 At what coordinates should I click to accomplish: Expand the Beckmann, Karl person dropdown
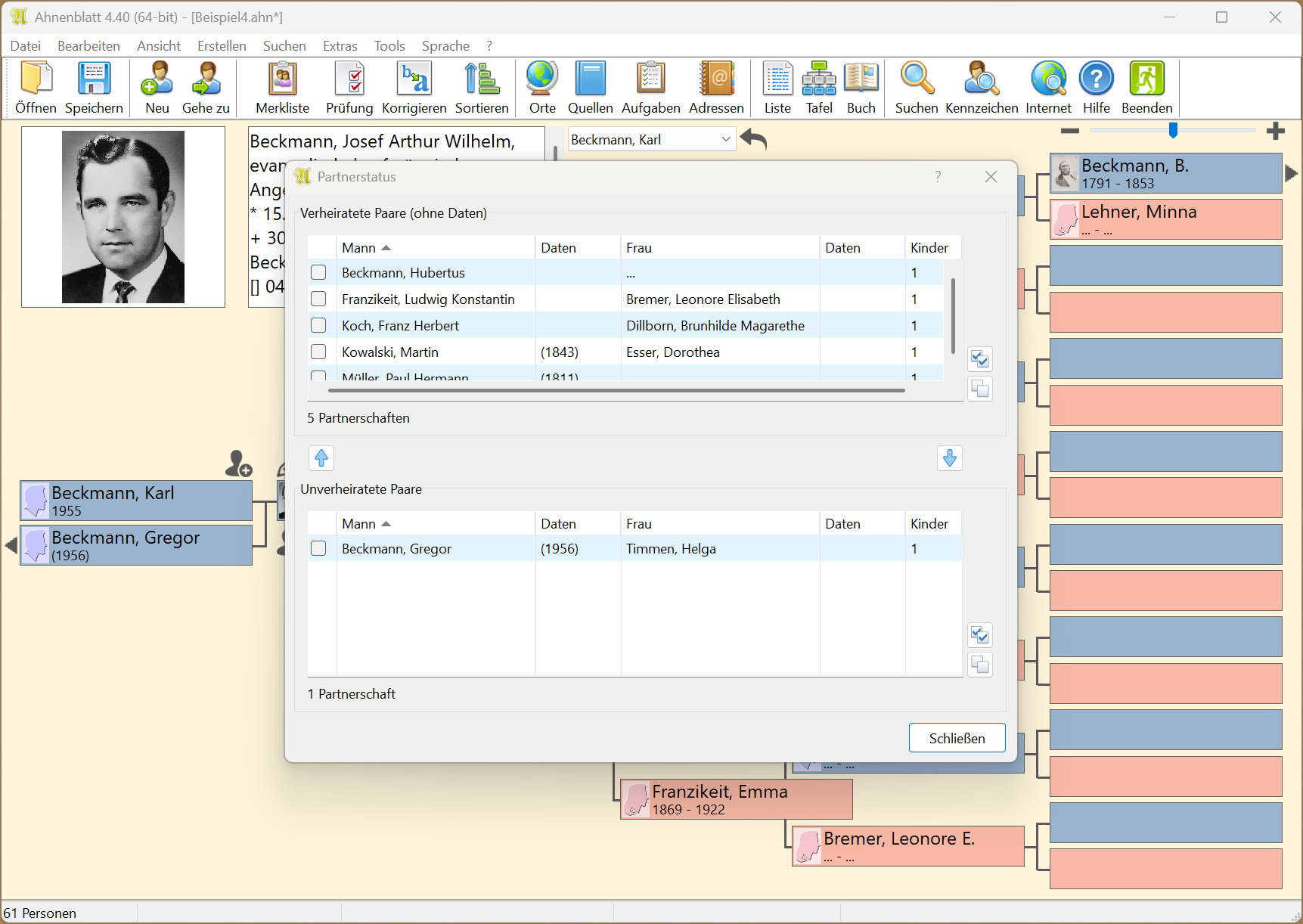725,140
